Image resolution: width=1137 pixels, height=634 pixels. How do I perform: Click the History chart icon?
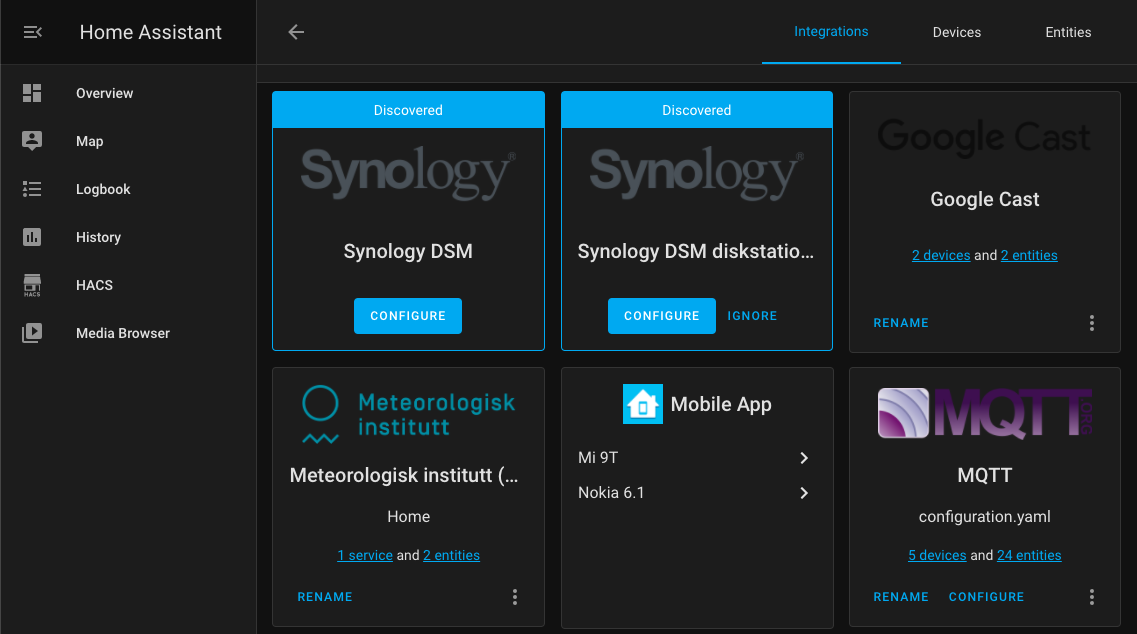[32, 236]
